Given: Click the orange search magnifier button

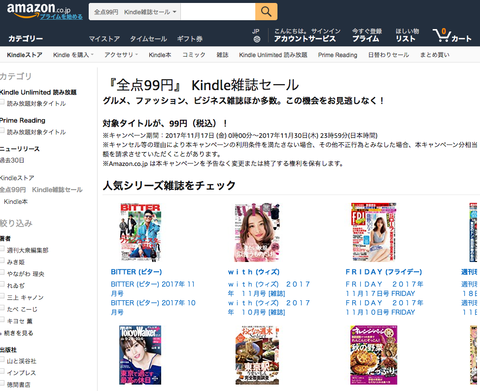Looking at the screenshot, I should pos(266,12).
